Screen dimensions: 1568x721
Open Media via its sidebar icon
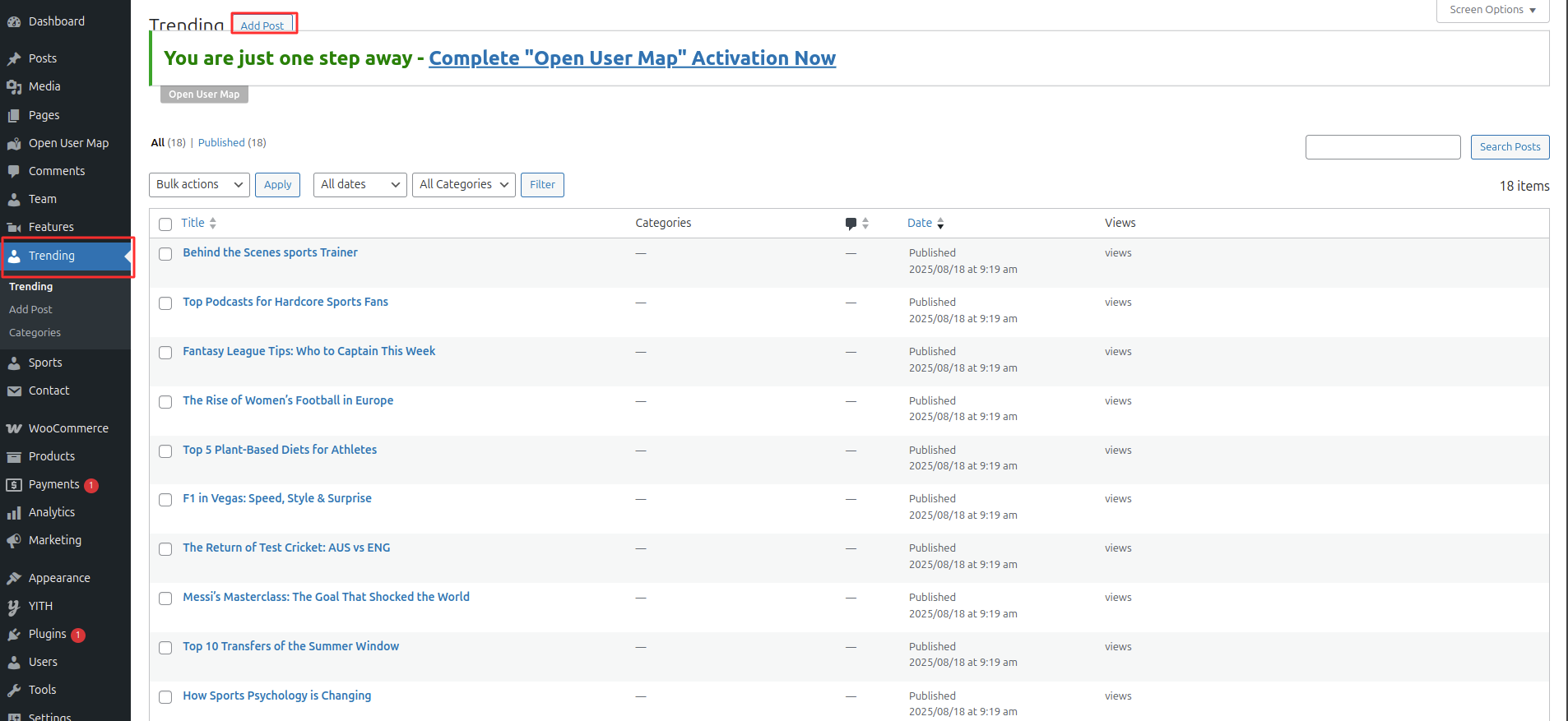pos(14,87)
